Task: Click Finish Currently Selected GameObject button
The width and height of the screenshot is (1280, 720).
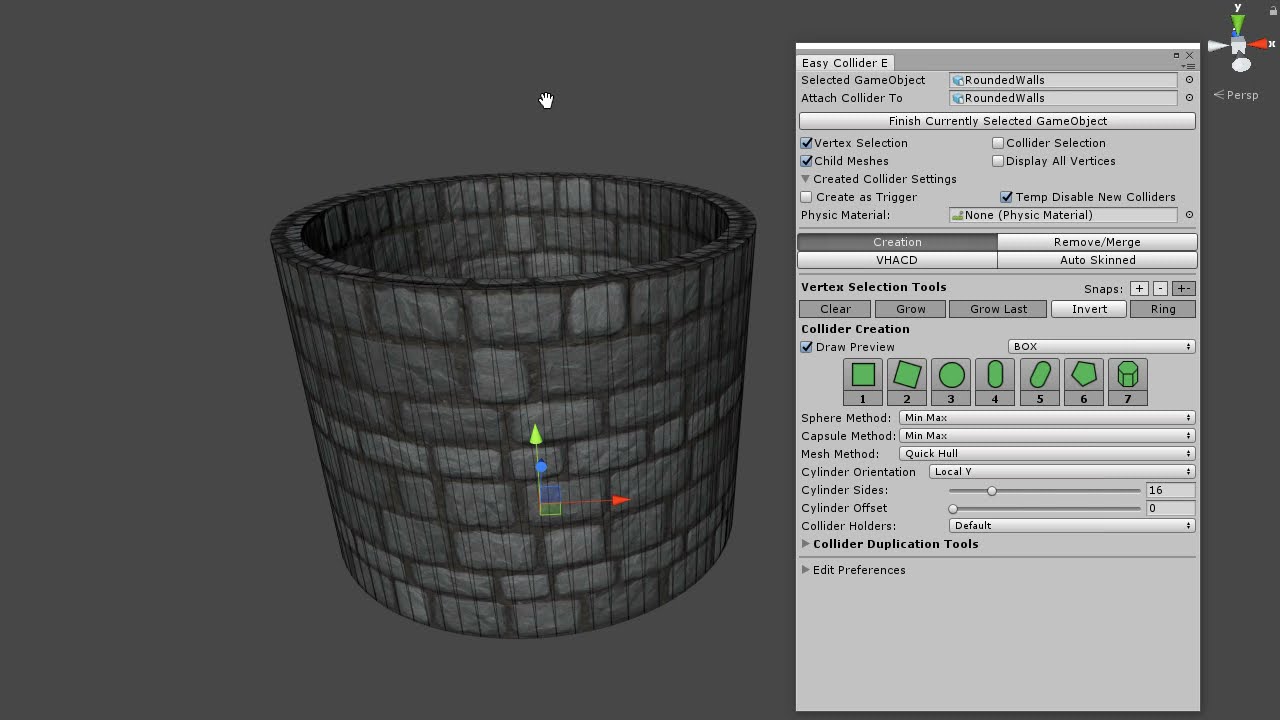Action: click(997, 121)
